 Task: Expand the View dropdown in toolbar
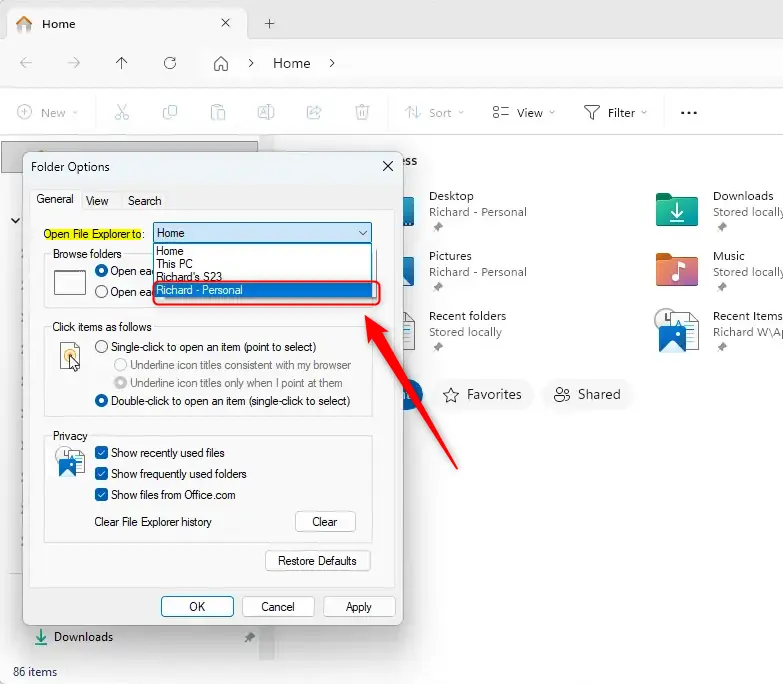(x=523, y=113)
